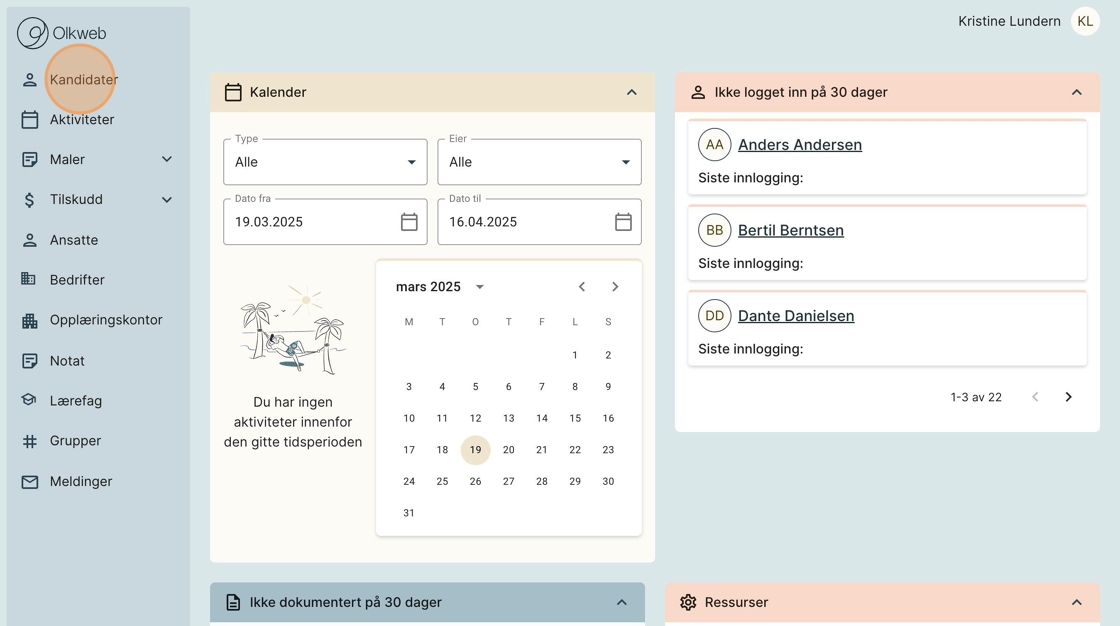Click the AA avatar

(x=714, y=144)
